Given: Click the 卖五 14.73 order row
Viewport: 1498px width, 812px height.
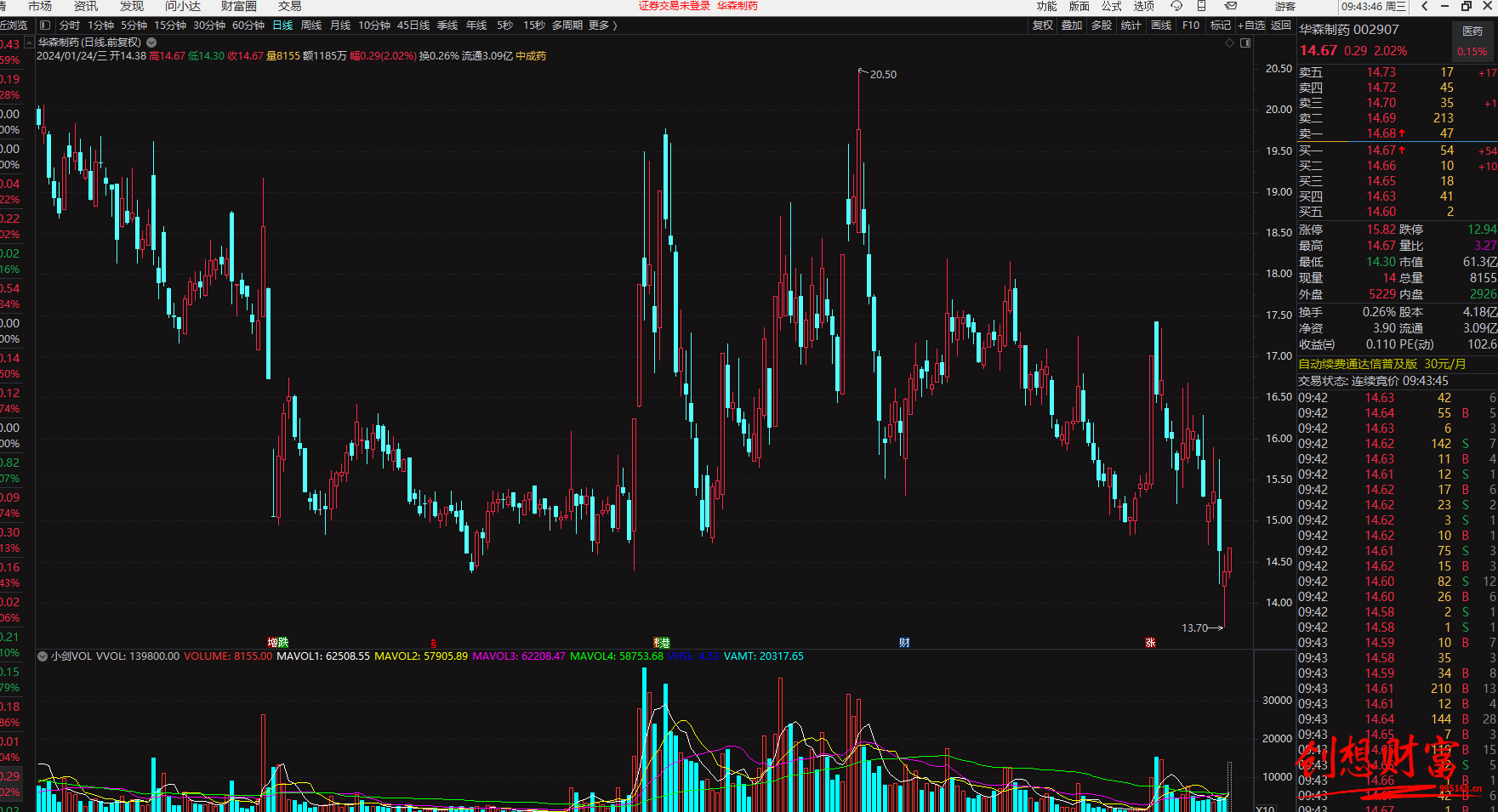Looking at the screenshot, I should (x=1397, y=72).
